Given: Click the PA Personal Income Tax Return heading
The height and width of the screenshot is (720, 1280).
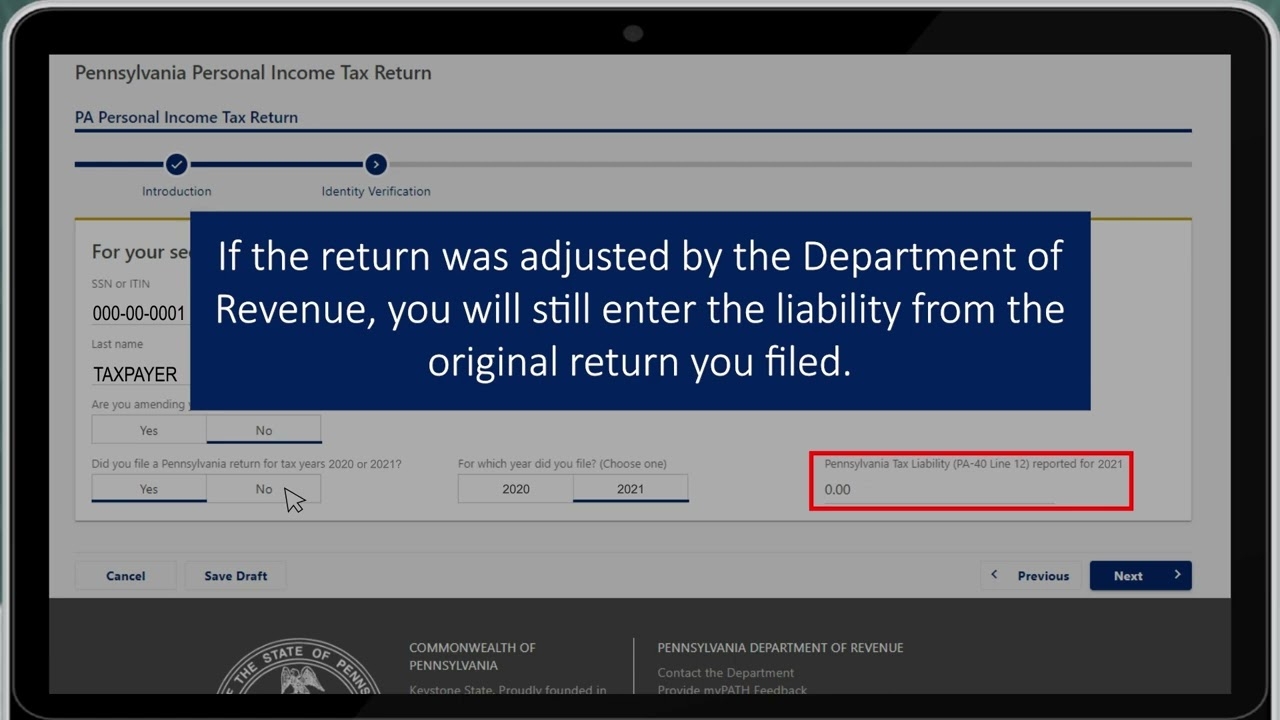Looking at the screenshot, I should [187, 117].
